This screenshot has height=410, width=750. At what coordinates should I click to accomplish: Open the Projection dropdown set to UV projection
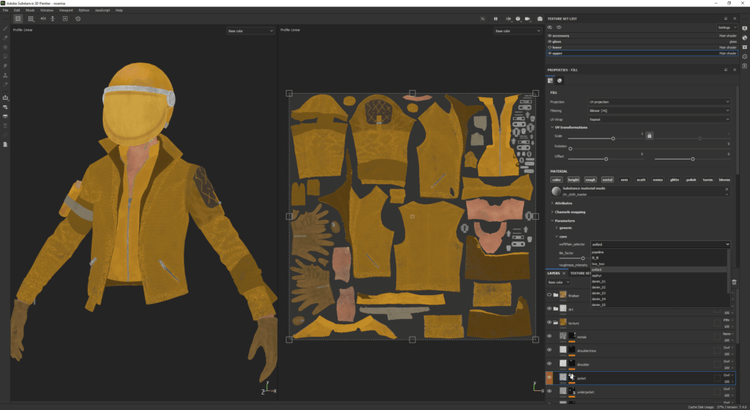[660, 101]
